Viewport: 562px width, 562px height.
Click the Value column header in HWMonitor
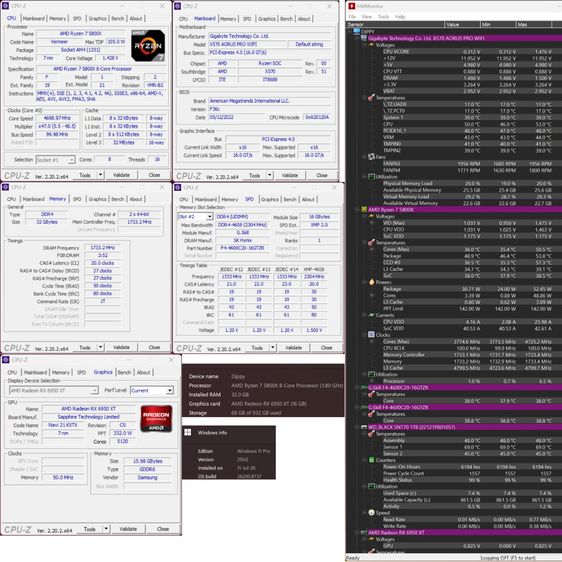coord(462,24)
